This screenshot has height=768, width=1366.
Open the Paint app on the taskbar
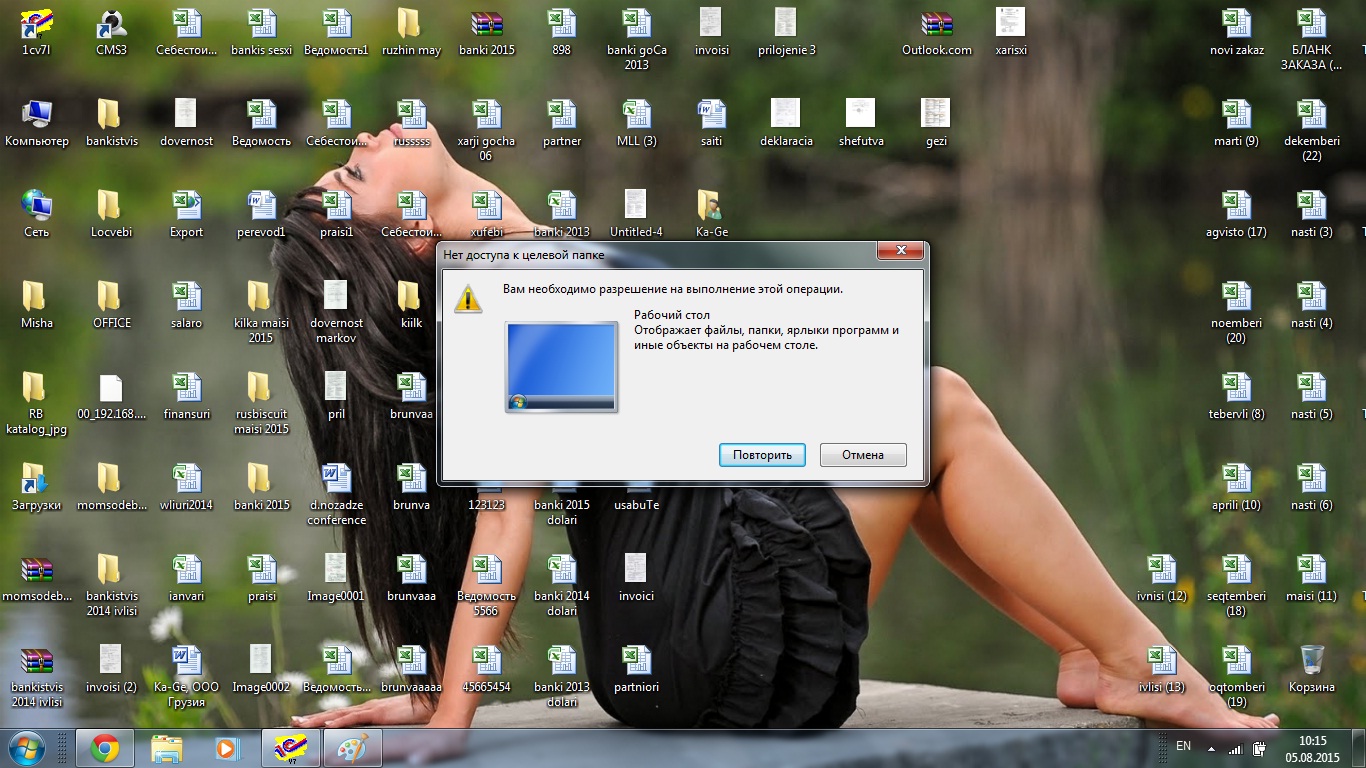(x=351, y=748)
